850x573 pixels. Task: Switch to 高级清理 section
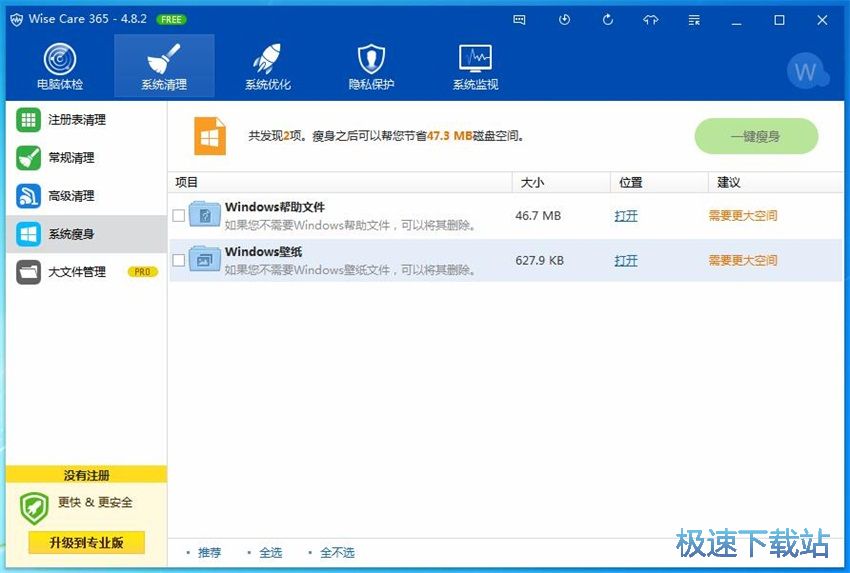click(x=86, y=196)
